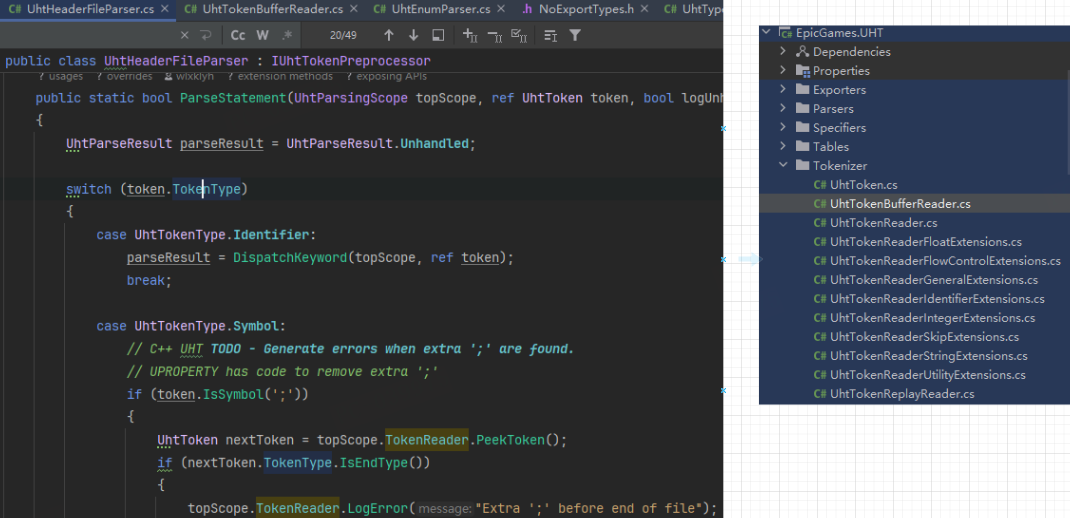Screen dimensions: 1070x518
Task: Open search results in find window
Action: [439, 35]
